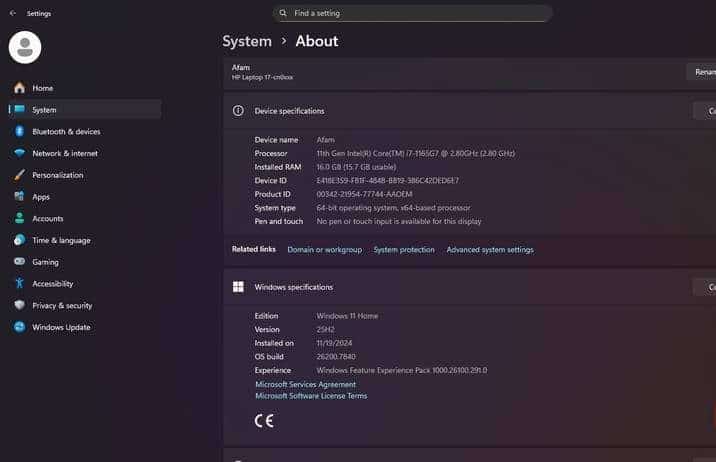Click the Apps icon in sidebar
716x462 pixels.
tap(19, 197)
